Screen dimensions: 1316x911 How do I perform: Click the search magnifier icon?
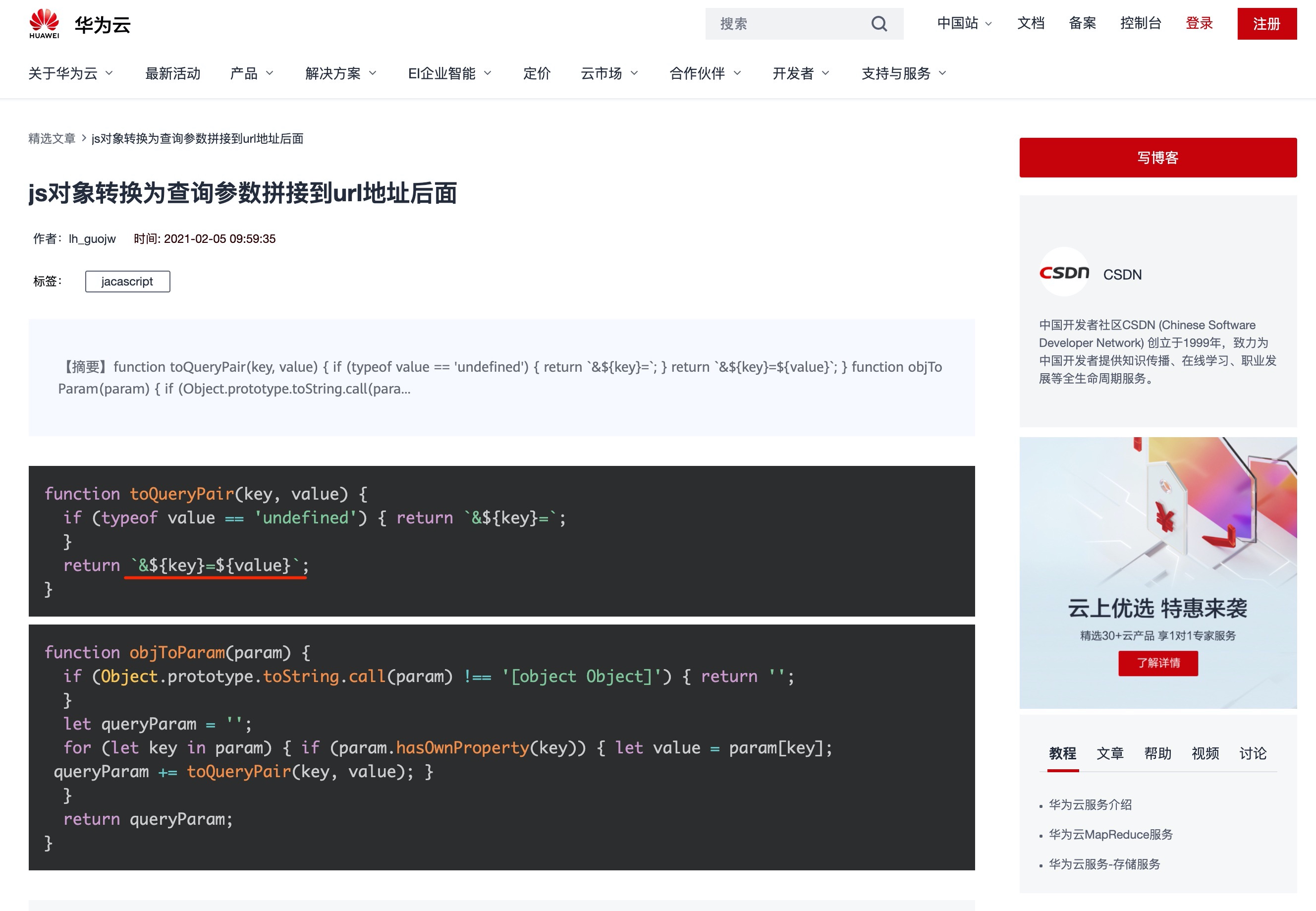tap(878, 24)
